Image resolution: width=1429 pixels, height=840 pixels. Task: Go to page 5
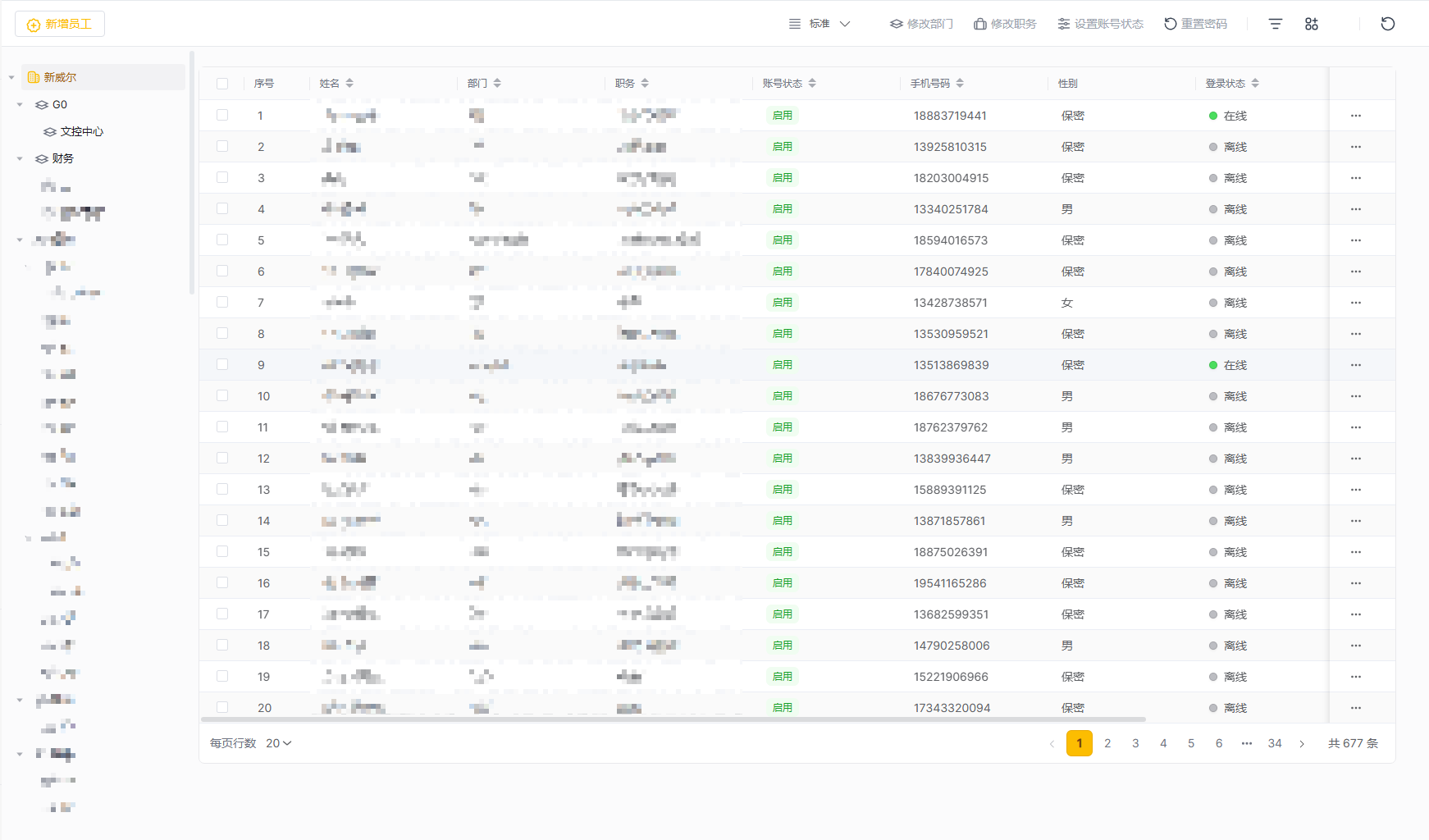pos(1191,743)
